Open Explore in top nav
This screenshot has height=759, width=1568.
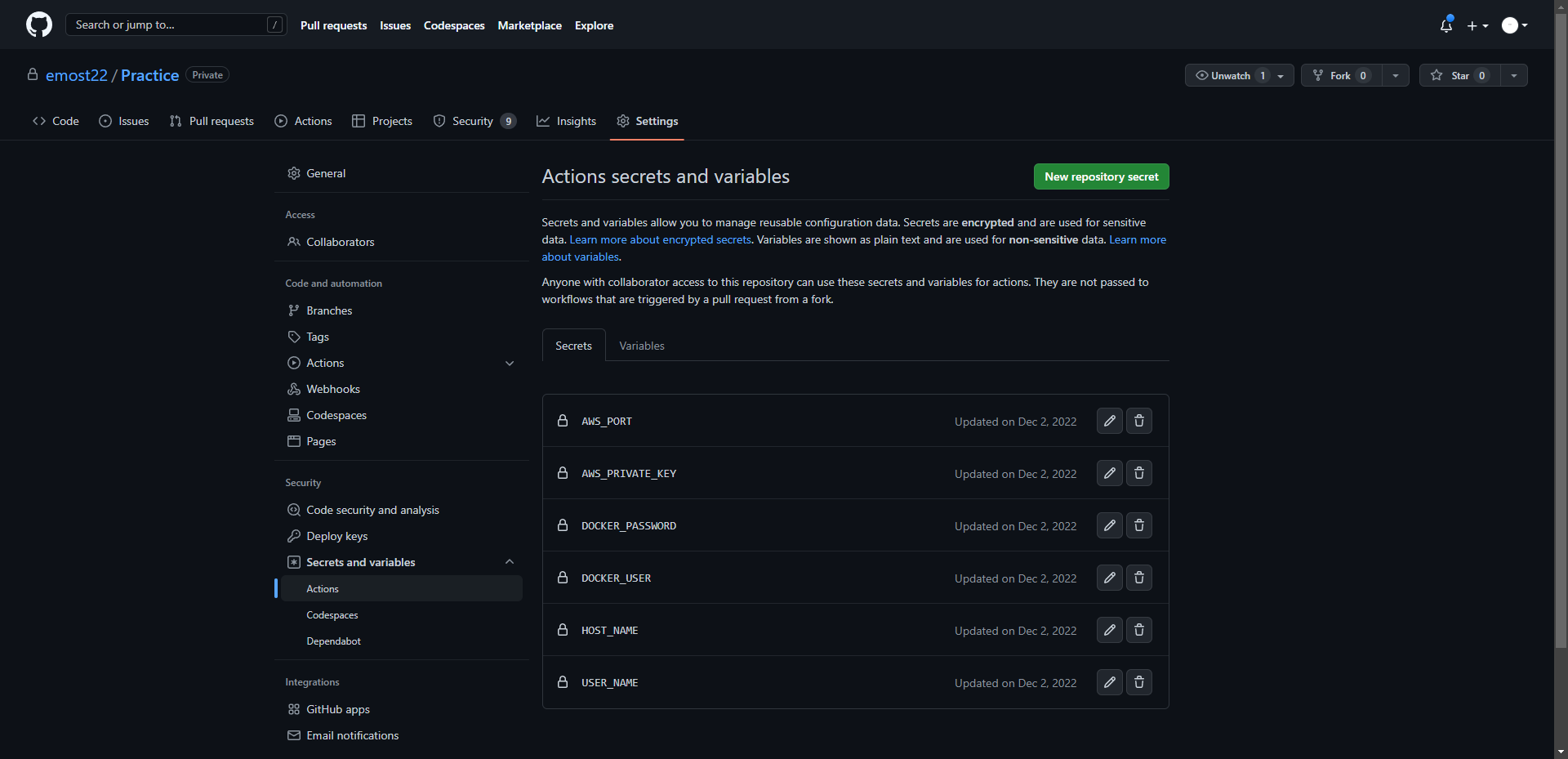[594, 25]
